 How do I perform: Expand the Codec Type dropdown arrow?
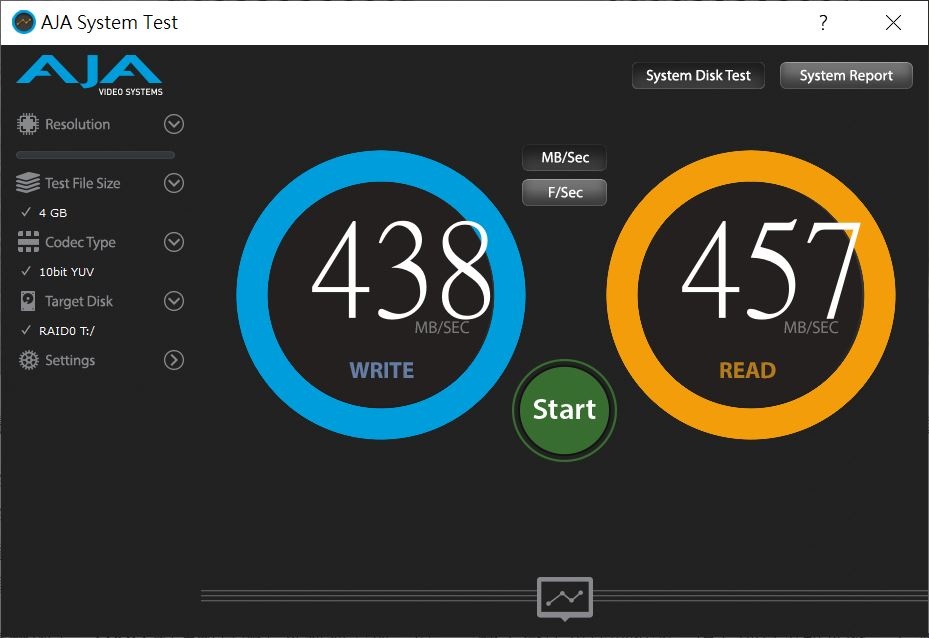(174, 242)
